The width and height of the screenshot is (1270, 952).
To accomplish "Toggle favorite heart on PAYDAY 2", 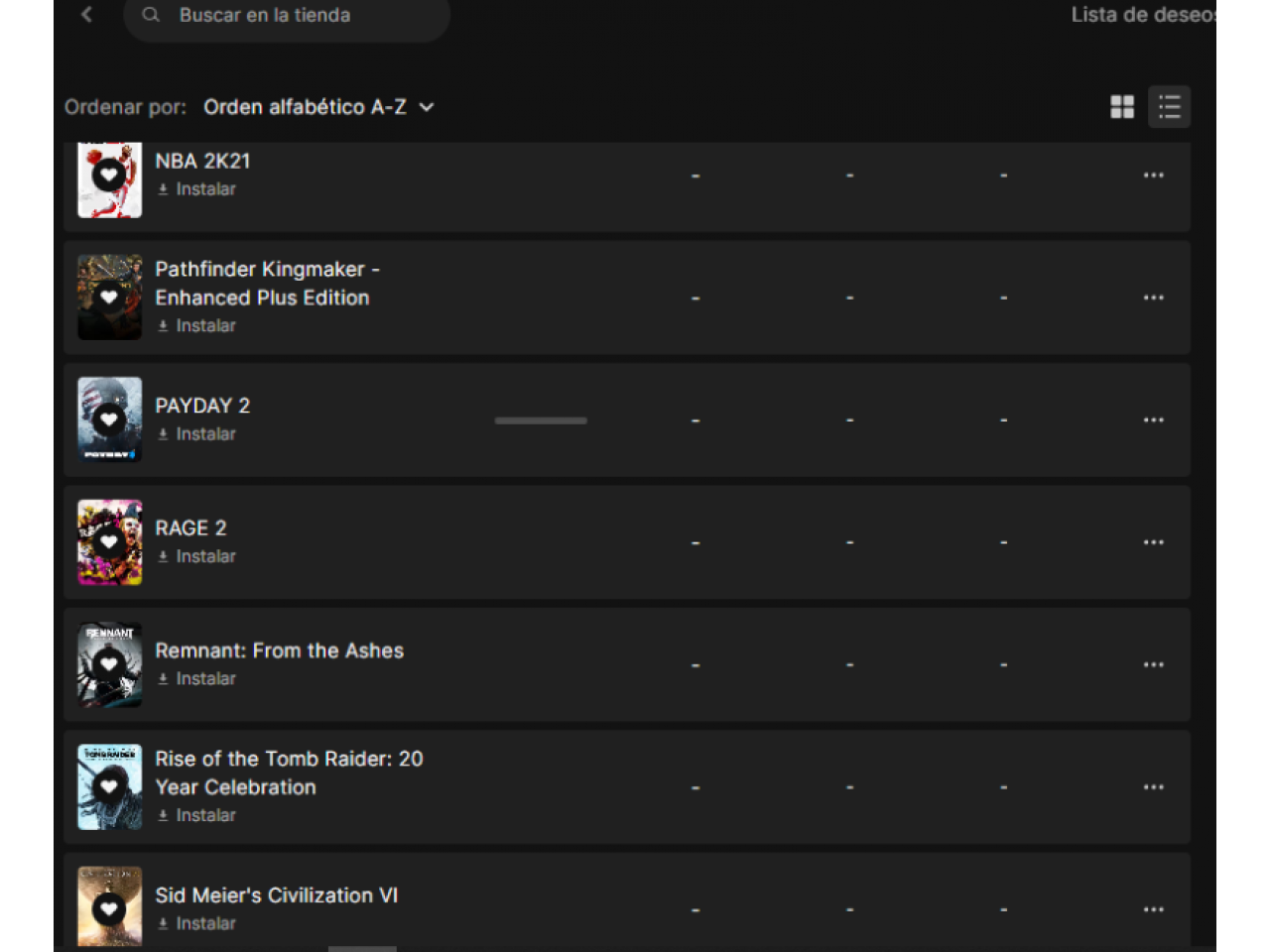I will (109, 419).
